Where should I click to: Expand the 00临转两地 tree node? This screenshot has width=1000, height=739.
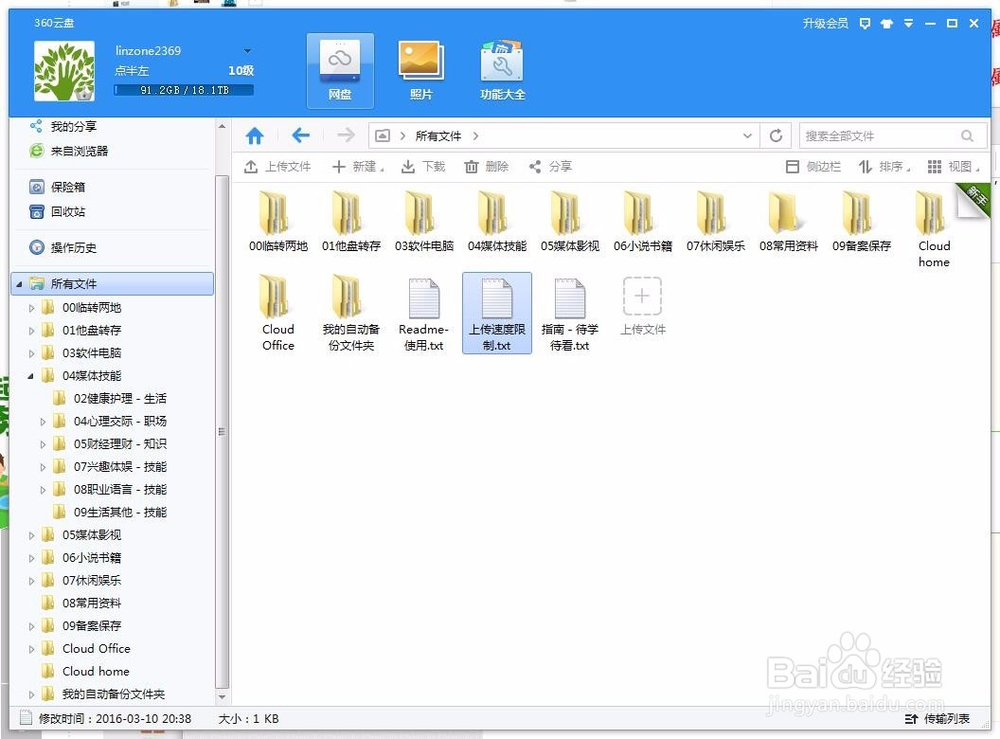(x=31, y=308)
